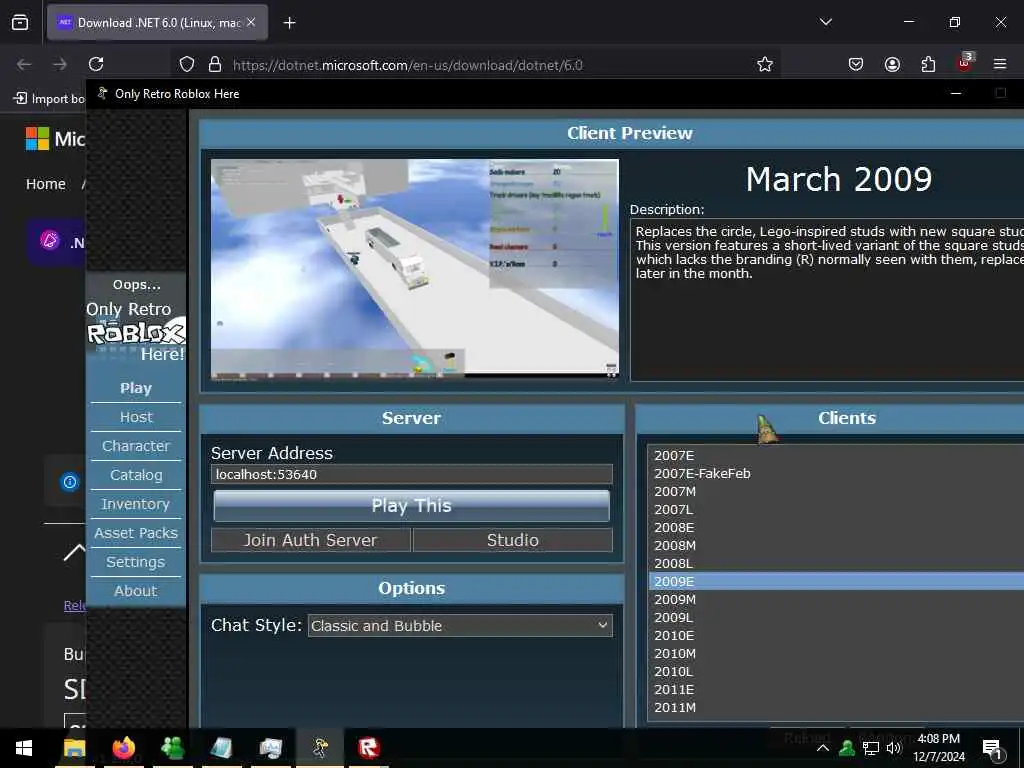
Task: Open Firefox shield tracking protection info
Action: (187, 64)
